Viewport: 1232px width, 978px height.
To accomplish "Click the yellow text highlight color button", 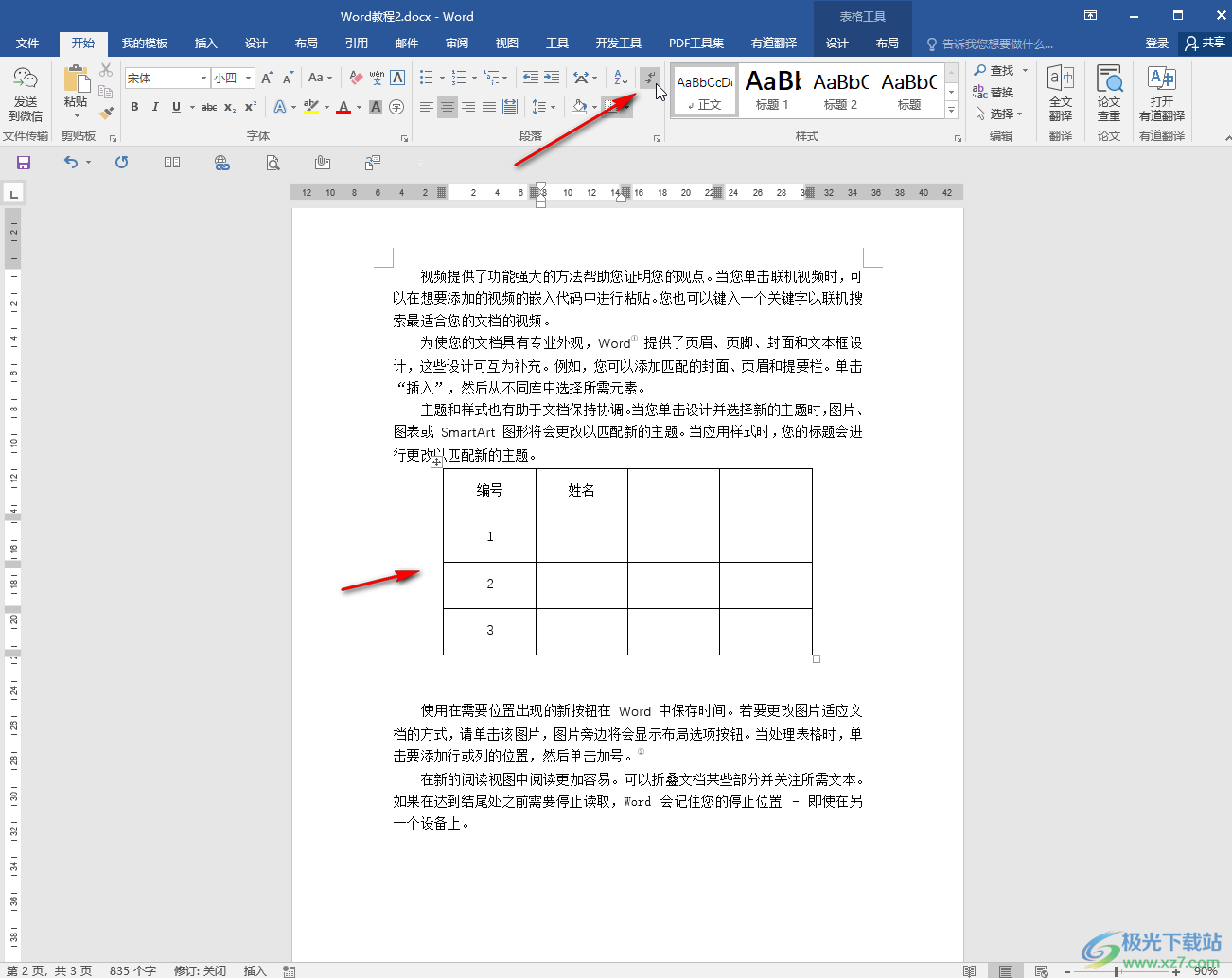I will click(311, 107).
